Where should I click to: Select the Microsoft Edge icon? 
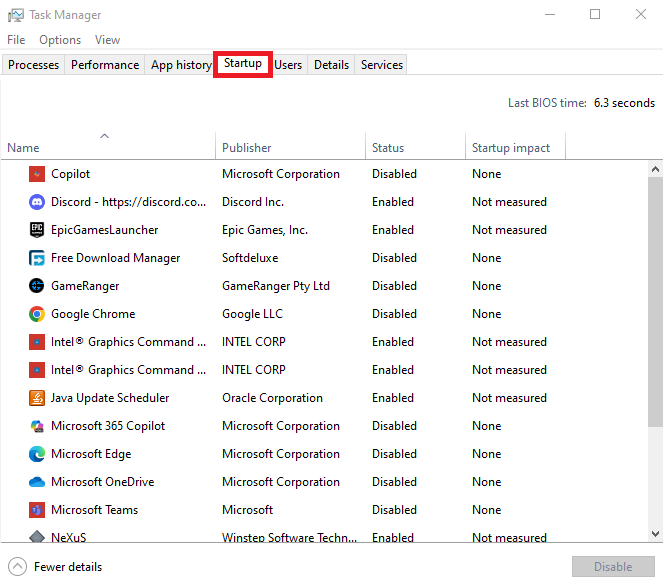tap(37, 454)
